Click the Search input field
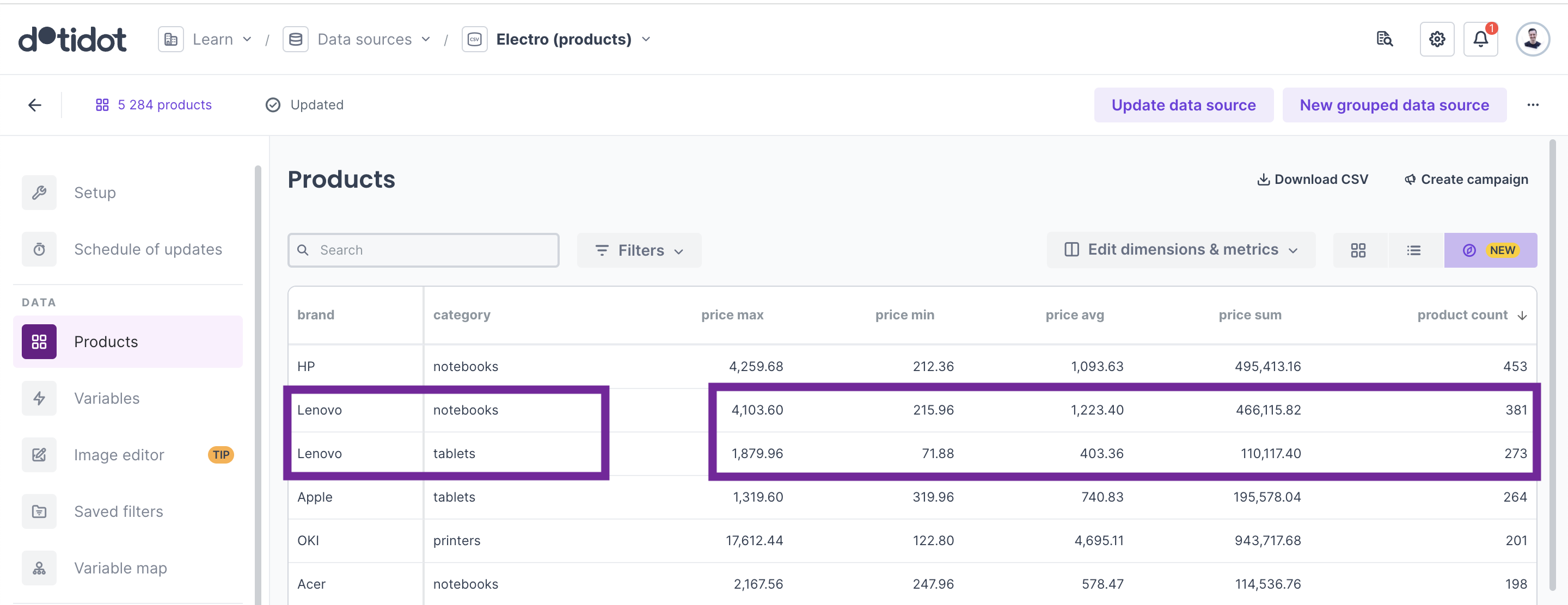1568x605 pixels. pos(423,250)
